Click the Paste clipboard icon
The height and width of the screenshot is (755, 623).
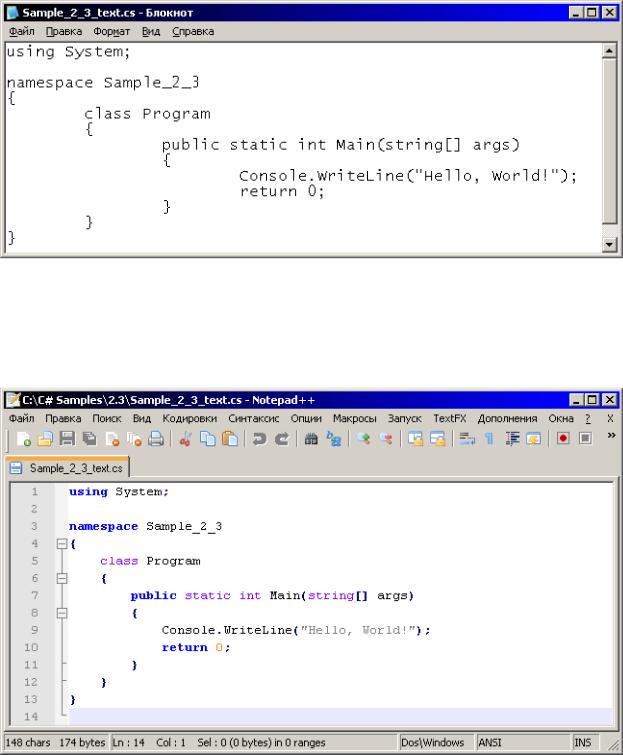coord(230,439)
